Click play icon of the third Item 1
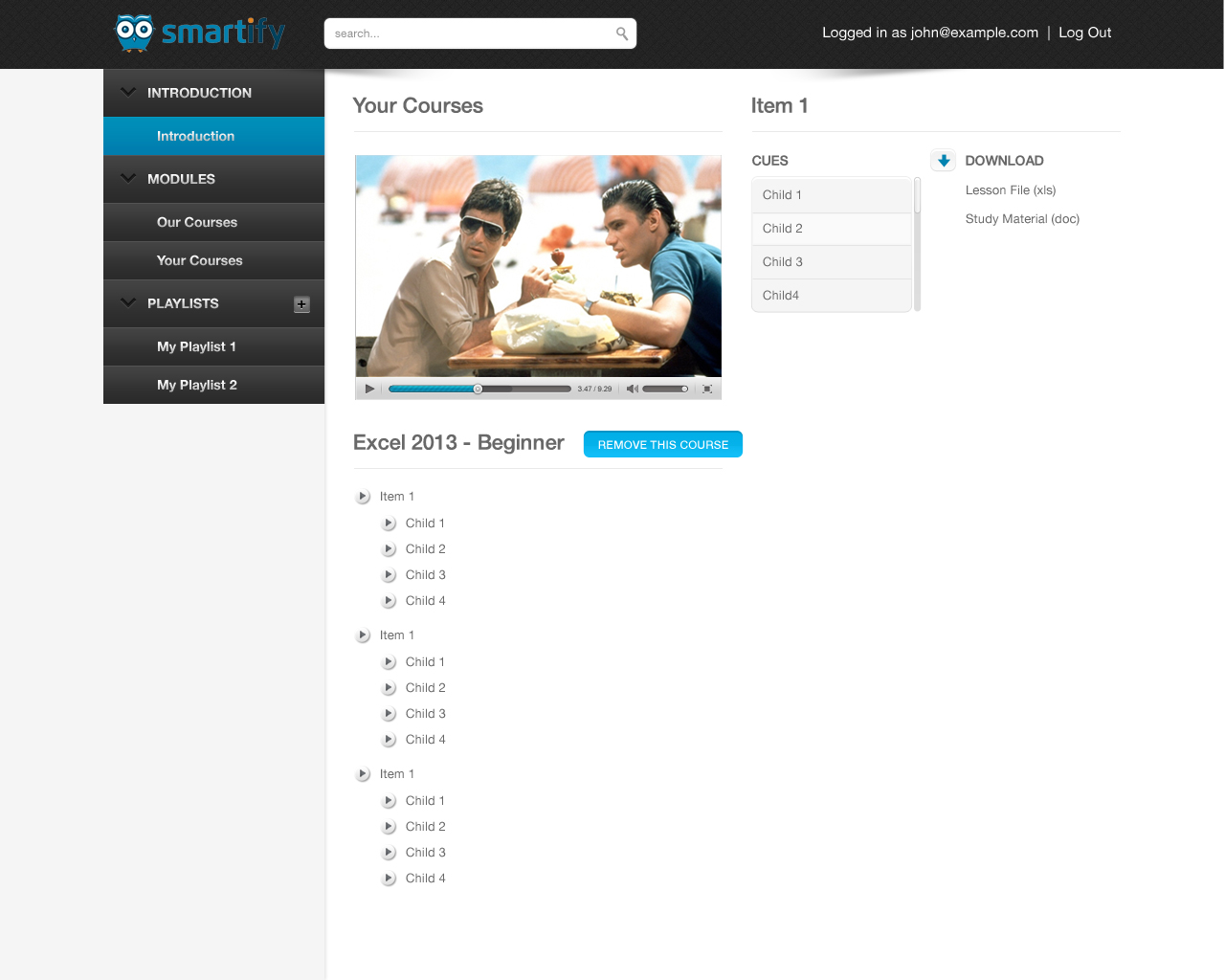Screen dimensions: 1225x980 pos(364,774)
